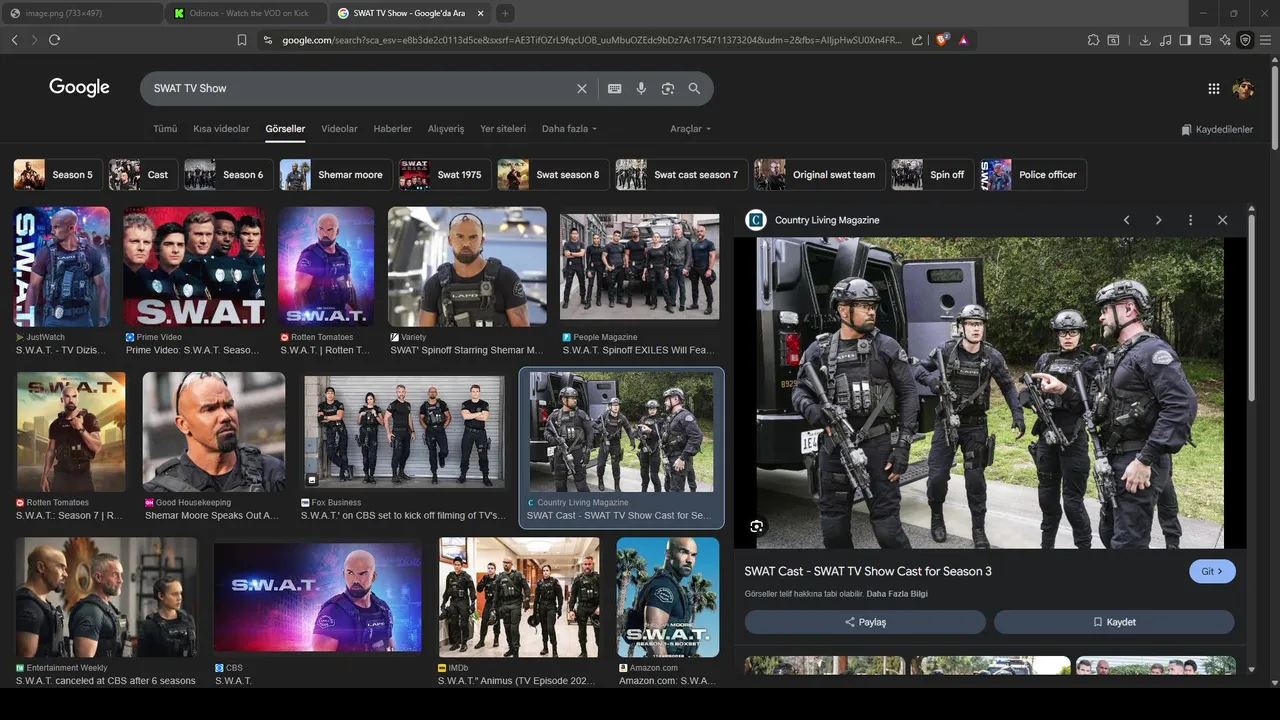Open the media playlist music-note icon
The height and width of the screenshot is (720, 1280).
1165,40
